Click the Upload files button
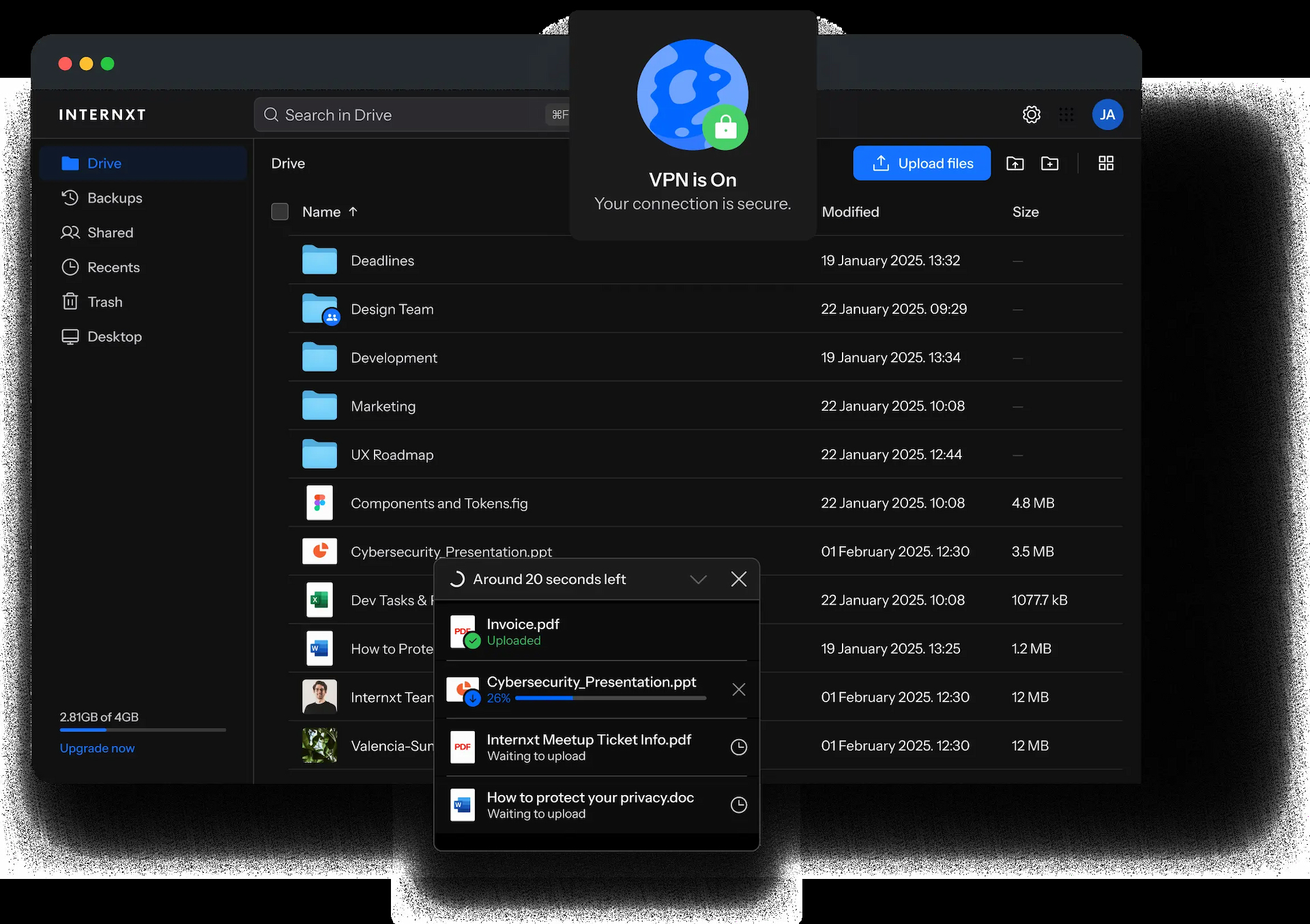This screenshot has height=924, width=1310. click(921, 164)
